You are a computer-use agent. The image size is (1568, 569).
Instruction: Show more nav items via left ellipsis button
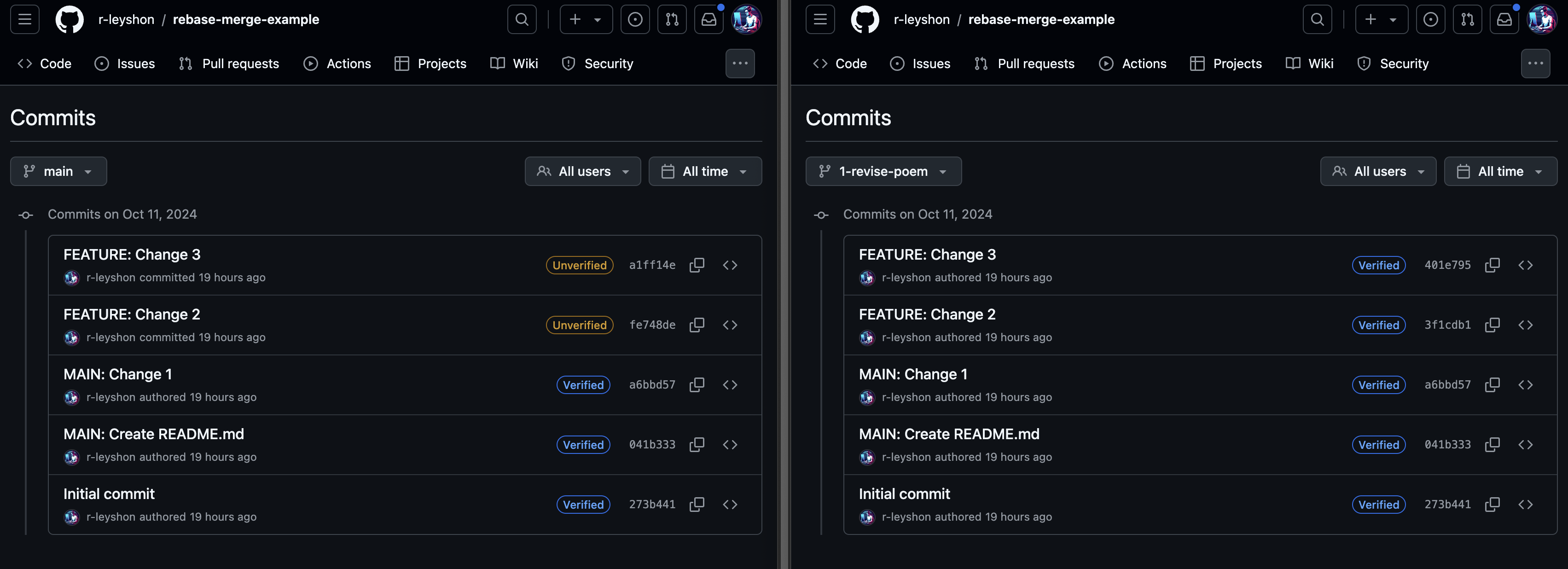739,63
